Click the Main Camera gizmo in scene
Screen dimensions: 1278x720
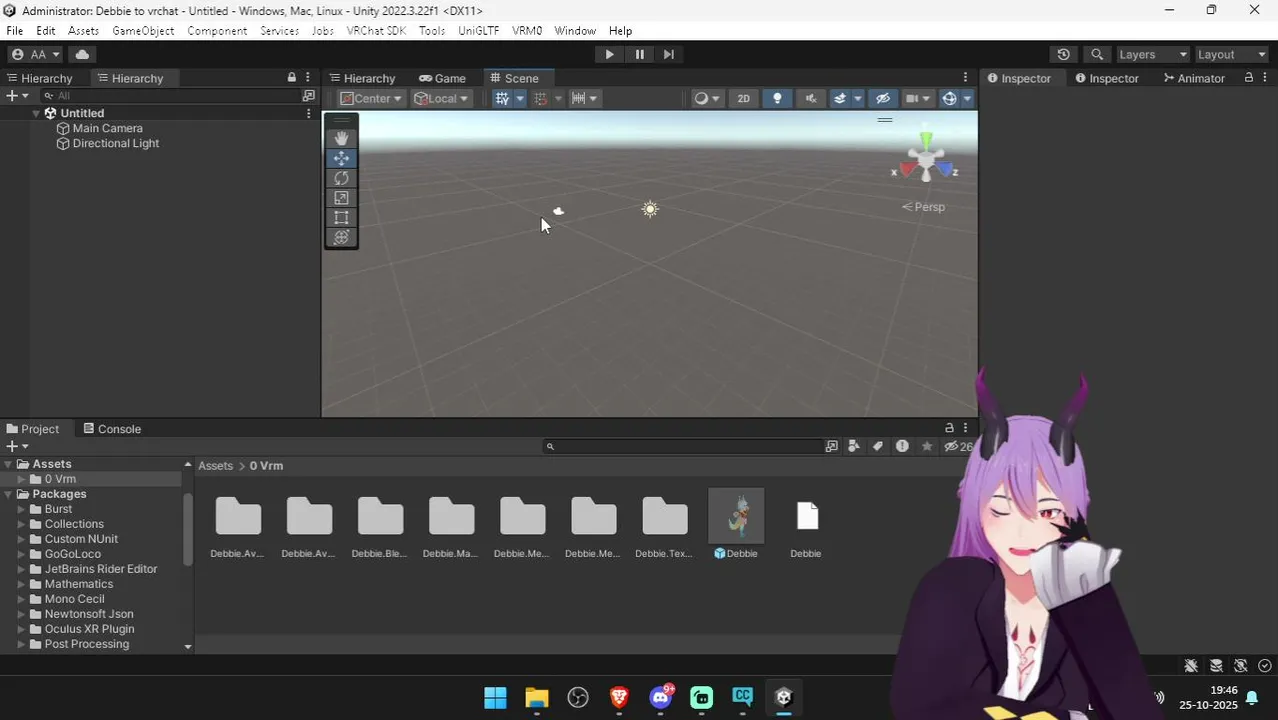(x=558, y=211)
